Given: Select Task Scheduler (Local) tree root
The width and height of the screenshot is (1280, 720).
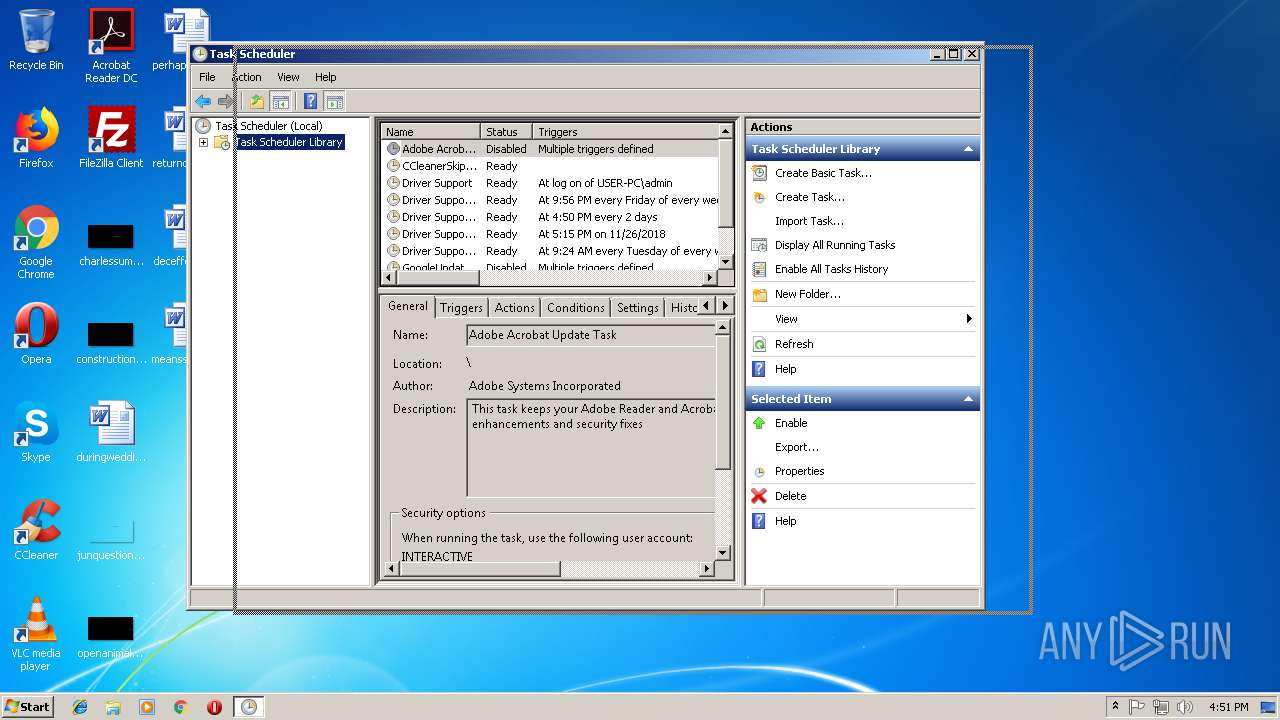Looking at the screenshot, I should coord(268,126).
